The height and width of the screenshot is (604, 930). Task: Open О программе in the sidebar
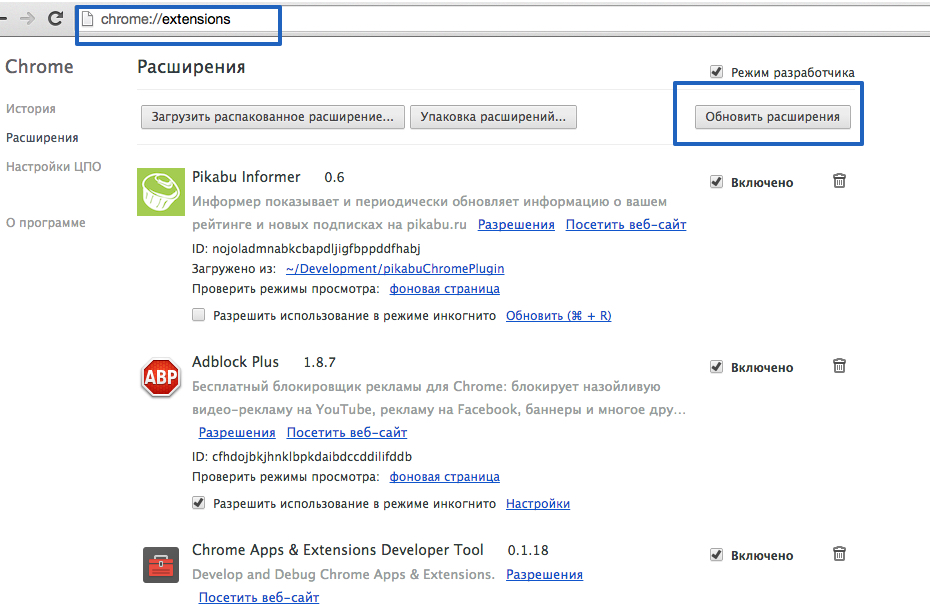46,222
